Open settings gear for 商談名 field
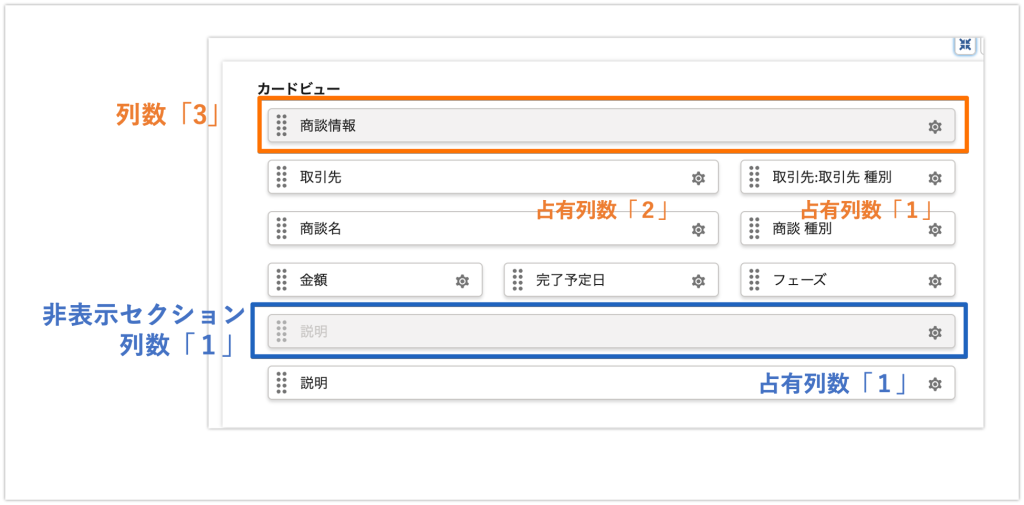This screenshot has height=505, width=1024. pos(698,230)
